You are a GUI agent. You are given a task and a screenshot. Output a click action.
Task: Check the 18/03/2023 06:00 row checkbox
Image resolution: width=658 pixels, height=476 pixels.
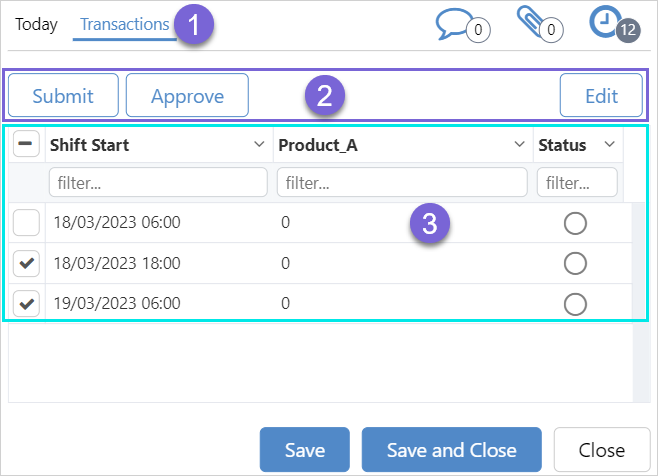coord(27,223)
